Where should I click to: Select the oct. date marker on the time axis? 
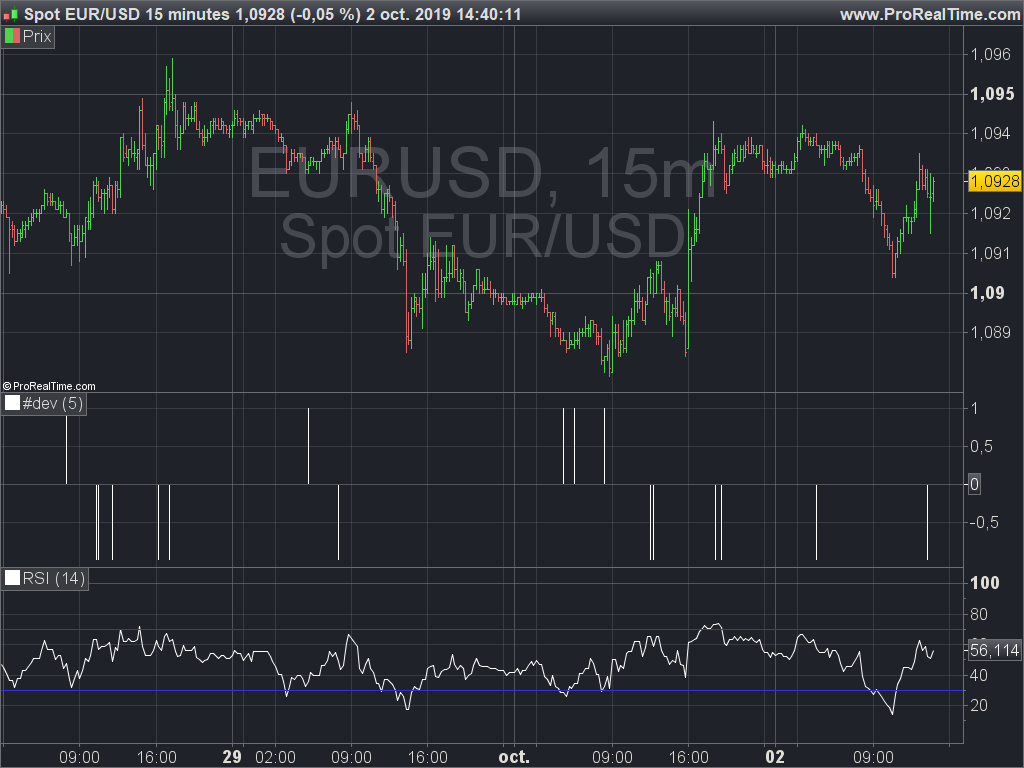[514, 757]
